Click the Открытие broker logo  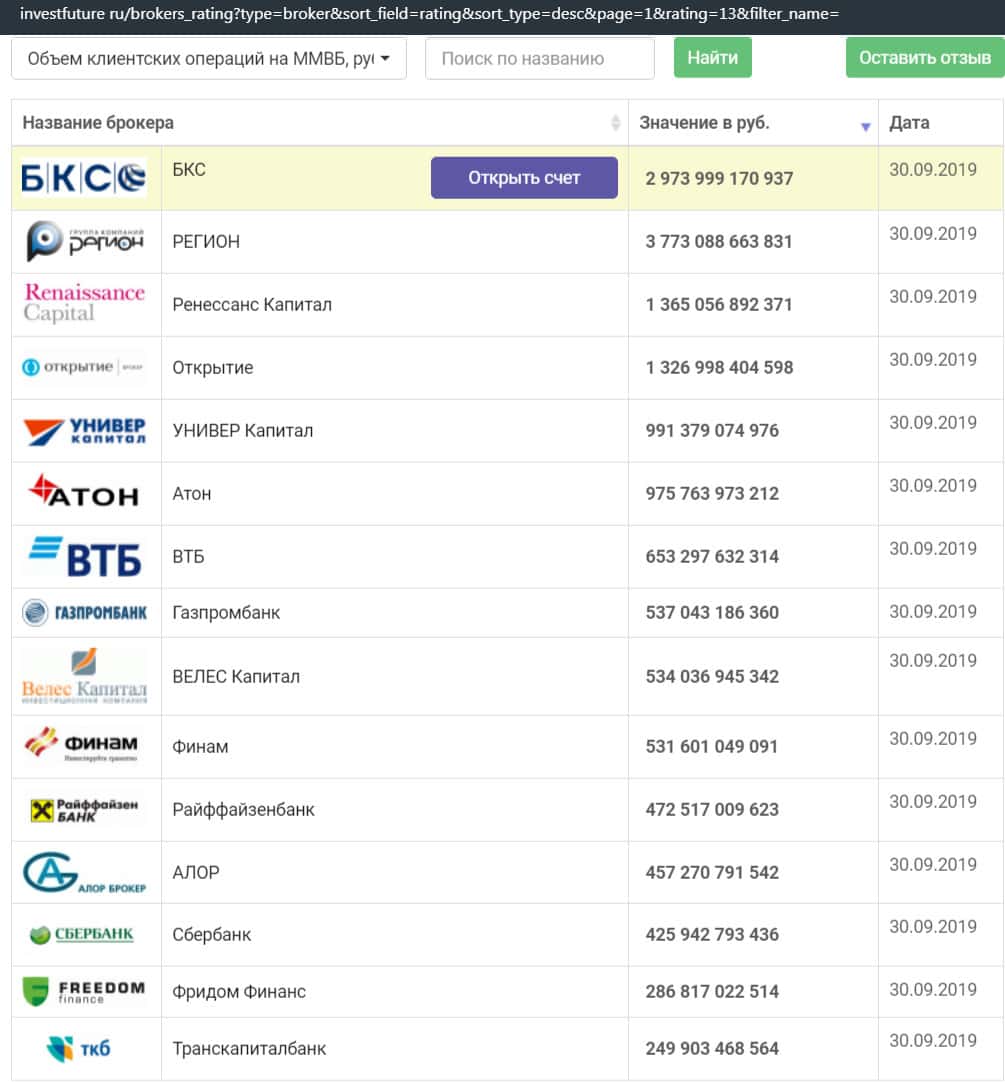pyautogui.click(x=83, y=367)
